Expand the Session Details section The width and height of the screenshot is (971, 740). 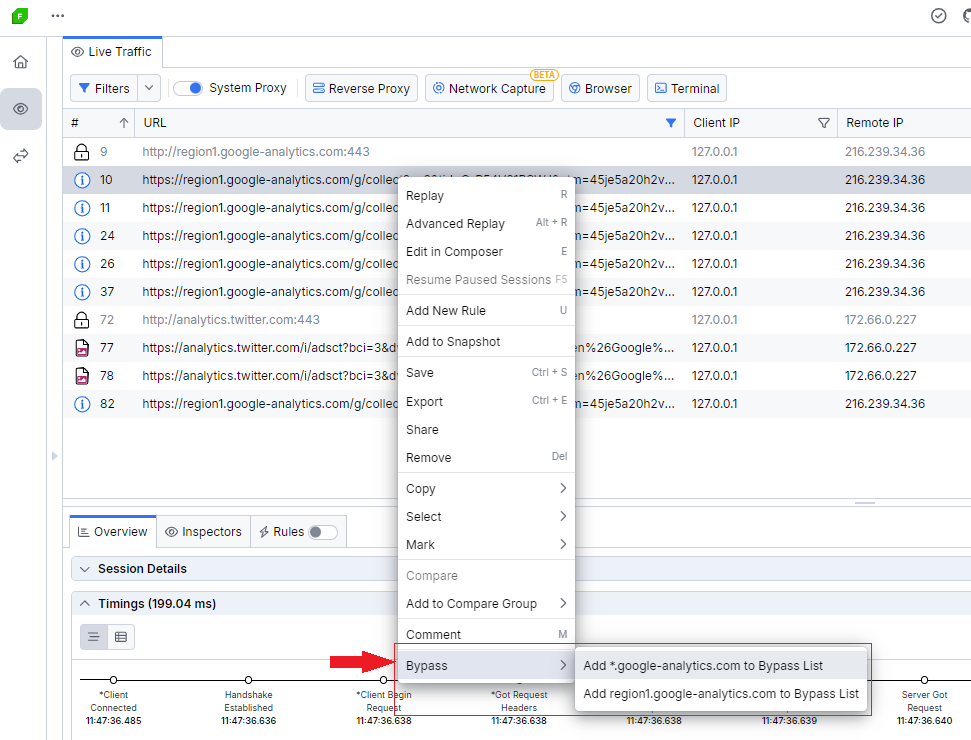pyautogui.click(x=84, y=568)
